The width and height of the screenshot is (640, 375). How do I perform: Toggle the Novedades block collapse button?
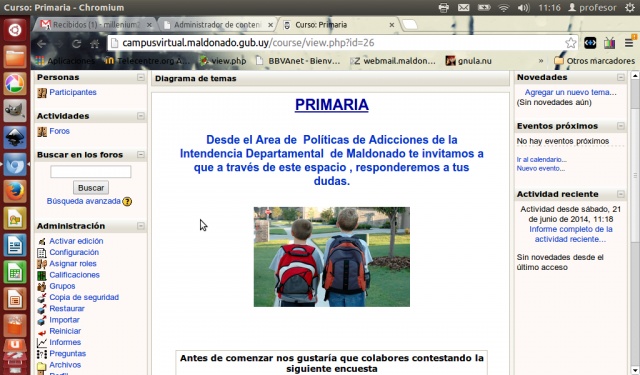click(621, 77)
